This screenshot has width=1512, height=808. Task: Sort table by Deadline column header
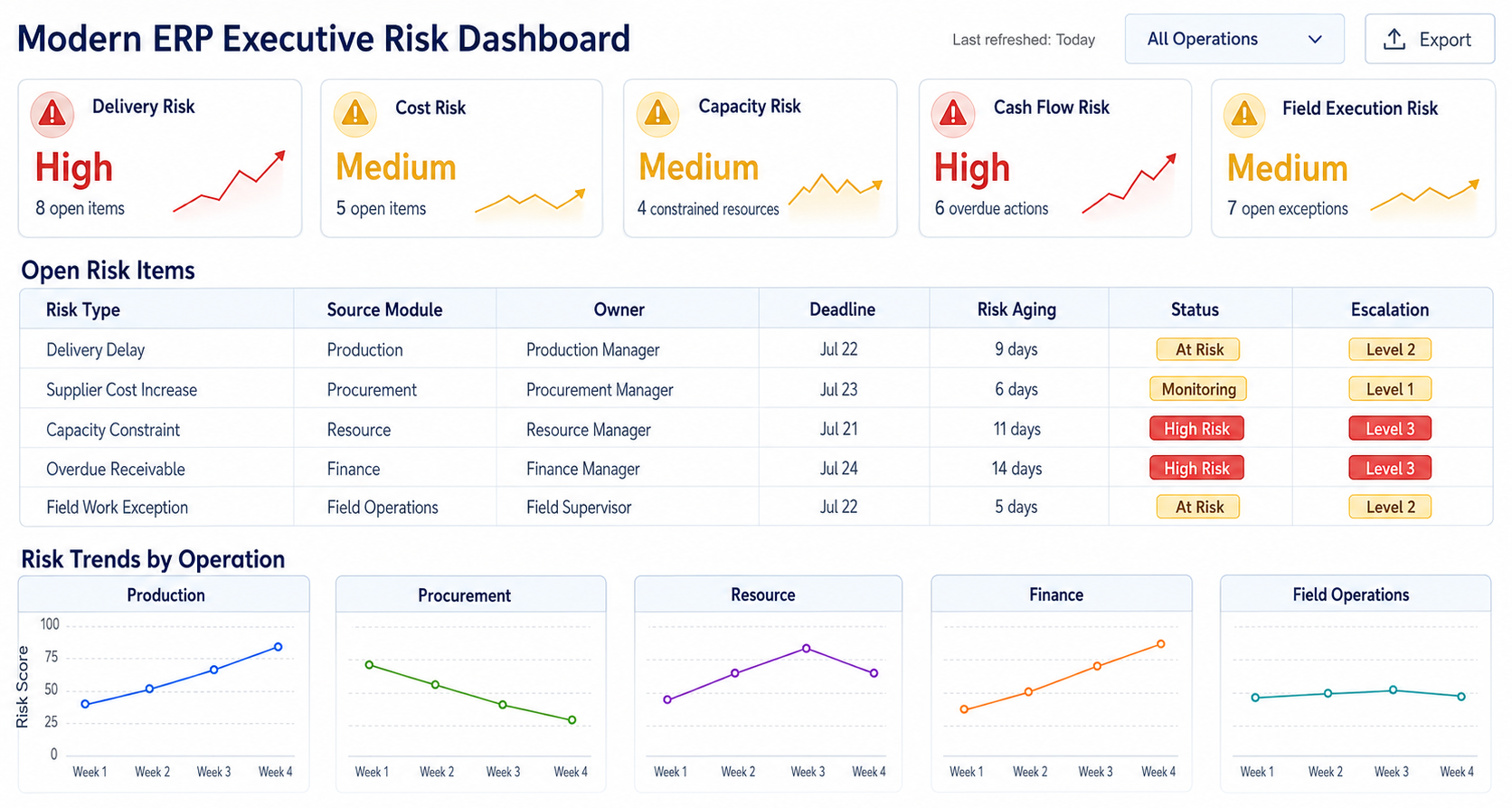click(842, 309)
